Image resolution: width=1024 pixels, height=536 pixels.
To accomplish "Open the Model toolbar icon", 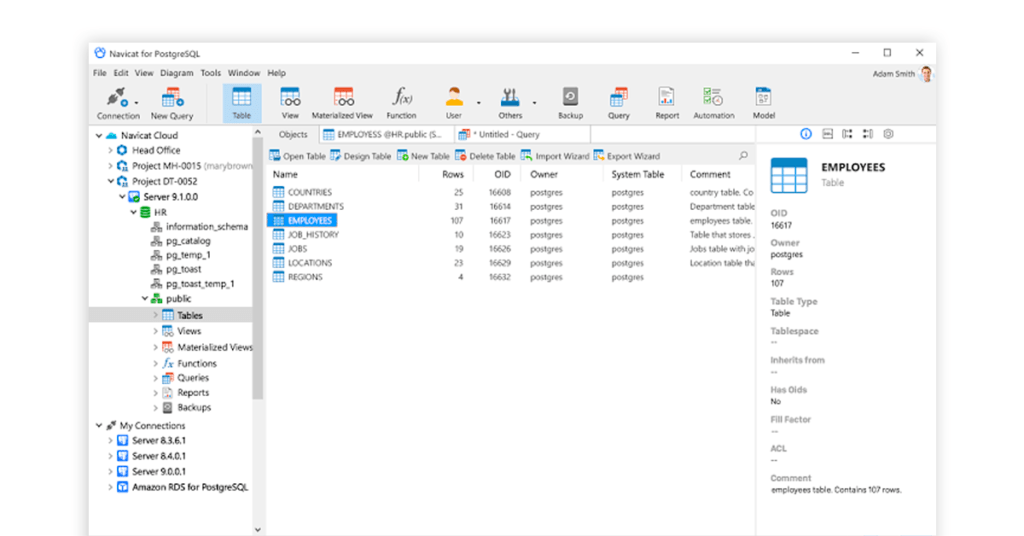I will [763, 103].
